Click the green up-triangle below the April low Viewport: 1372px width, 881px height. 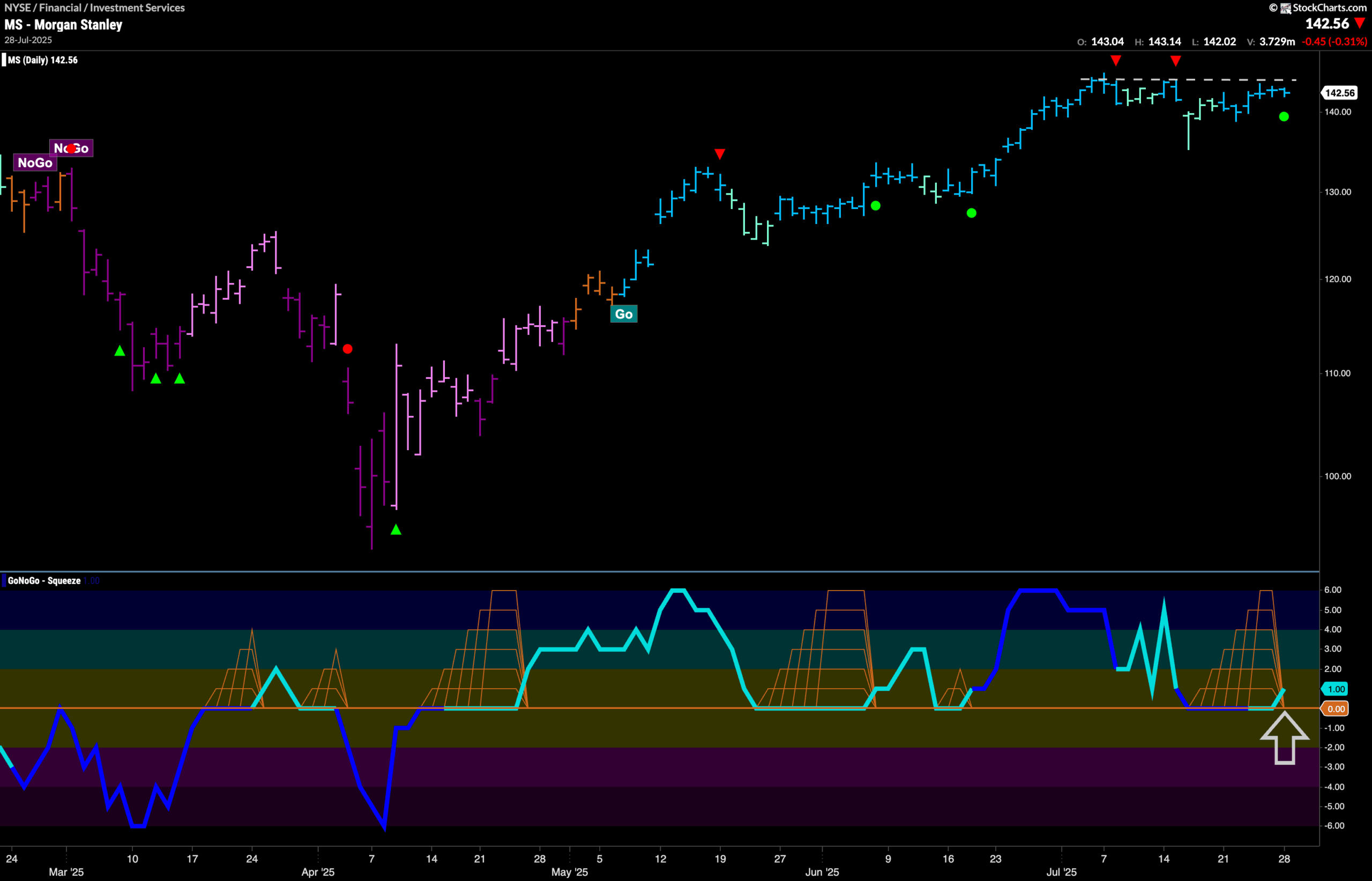coord(396,530)
